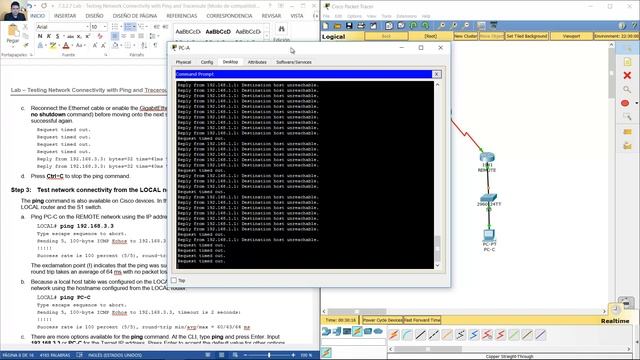Click the New Cluster button
Image resolution: width=640 pixels, height=360 pixels.
click(x=465, y=36)
